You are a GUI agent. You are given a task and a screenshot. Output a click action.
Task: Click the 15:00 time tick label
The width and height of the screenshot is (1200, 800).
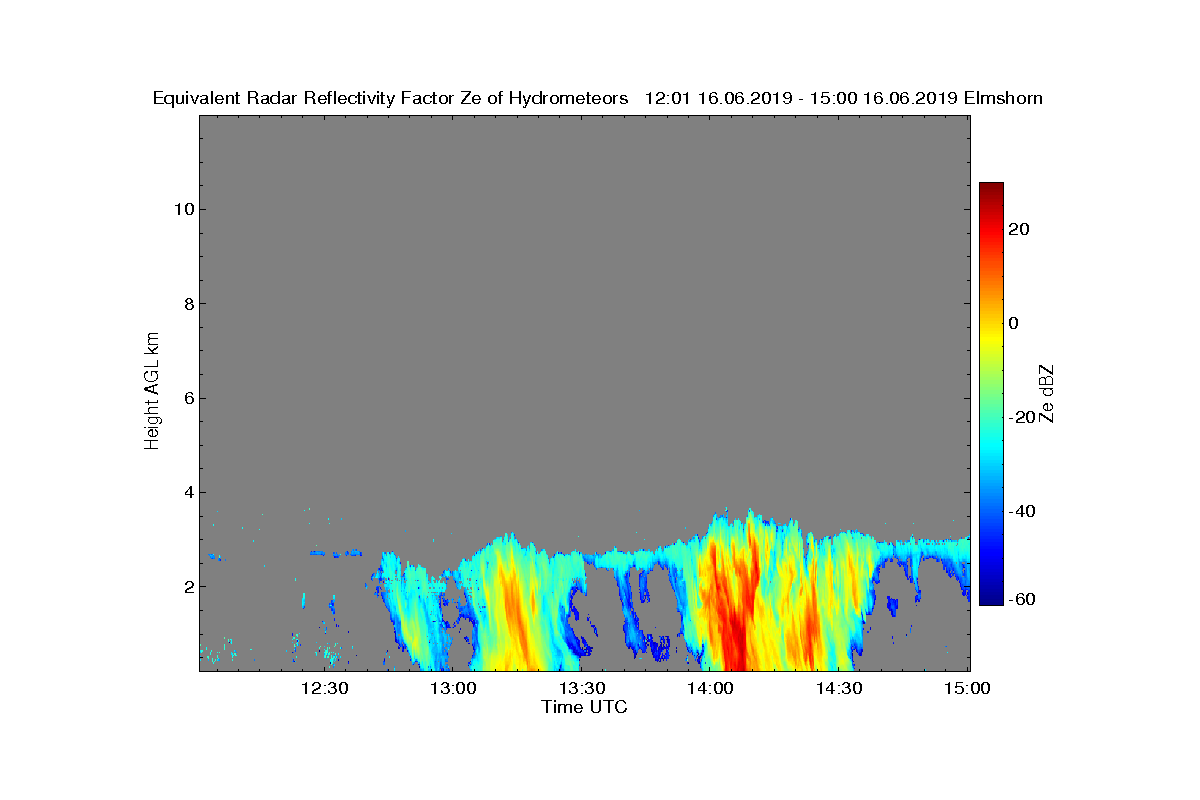[x=967, y=688]
